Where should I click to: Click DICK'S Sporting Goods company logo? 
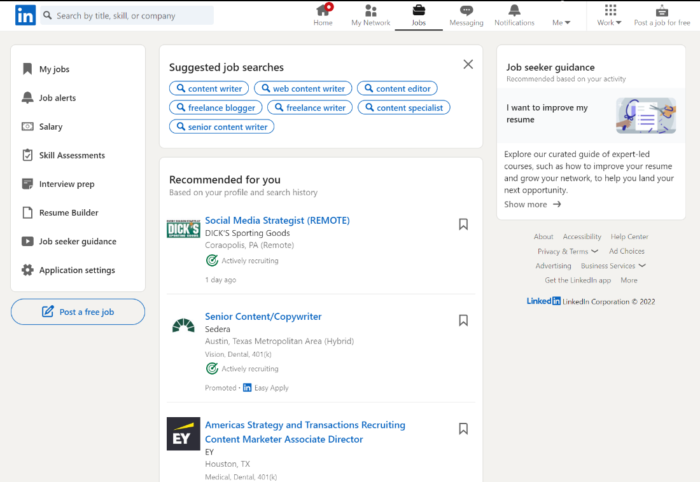click(183, 229)
